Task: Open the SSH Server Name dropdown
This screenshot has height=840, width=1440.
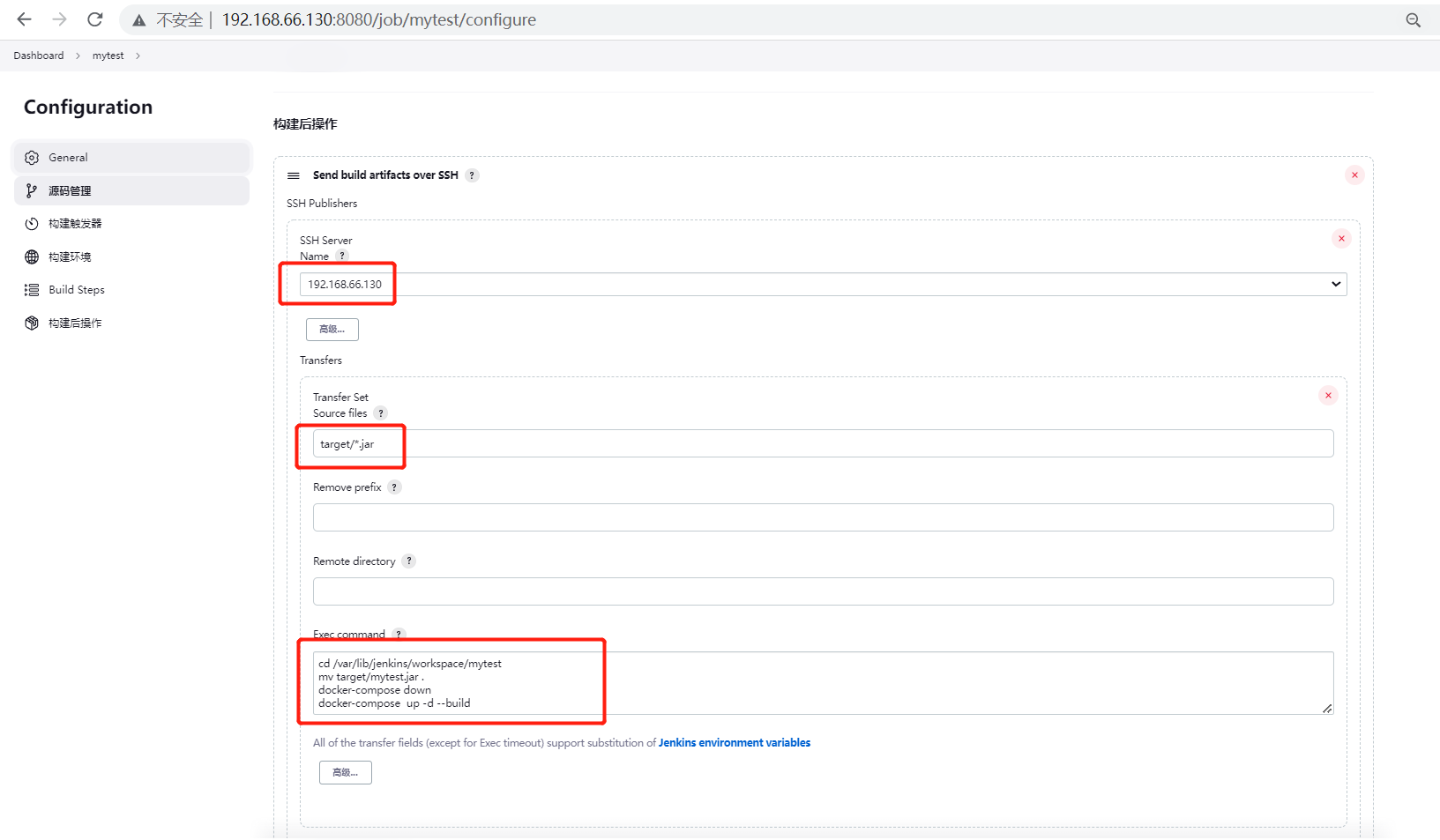Action: pyautogui.click(x=1336, y=284)
